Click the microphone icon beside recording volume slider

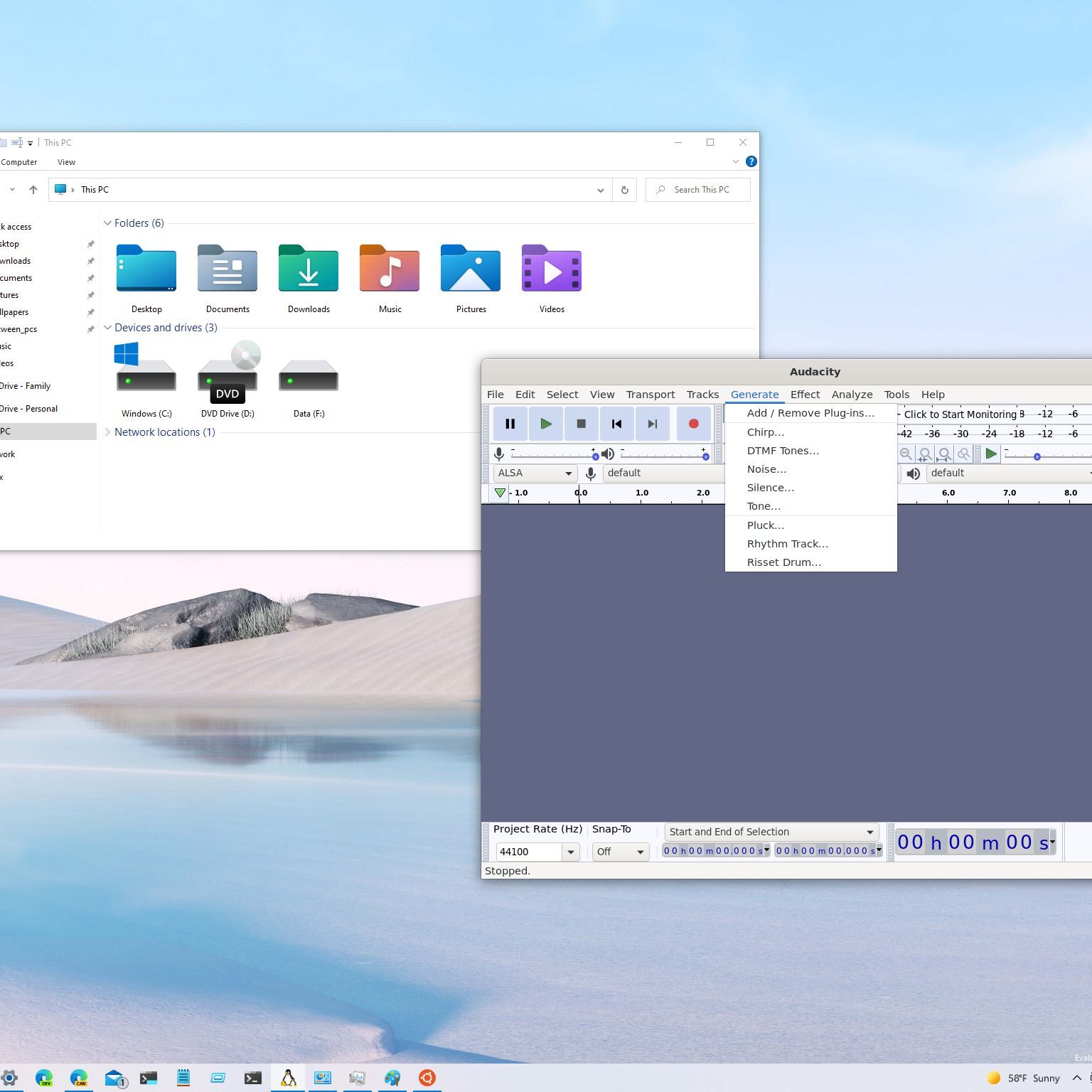pyautogui.click(x=499, y=454)
